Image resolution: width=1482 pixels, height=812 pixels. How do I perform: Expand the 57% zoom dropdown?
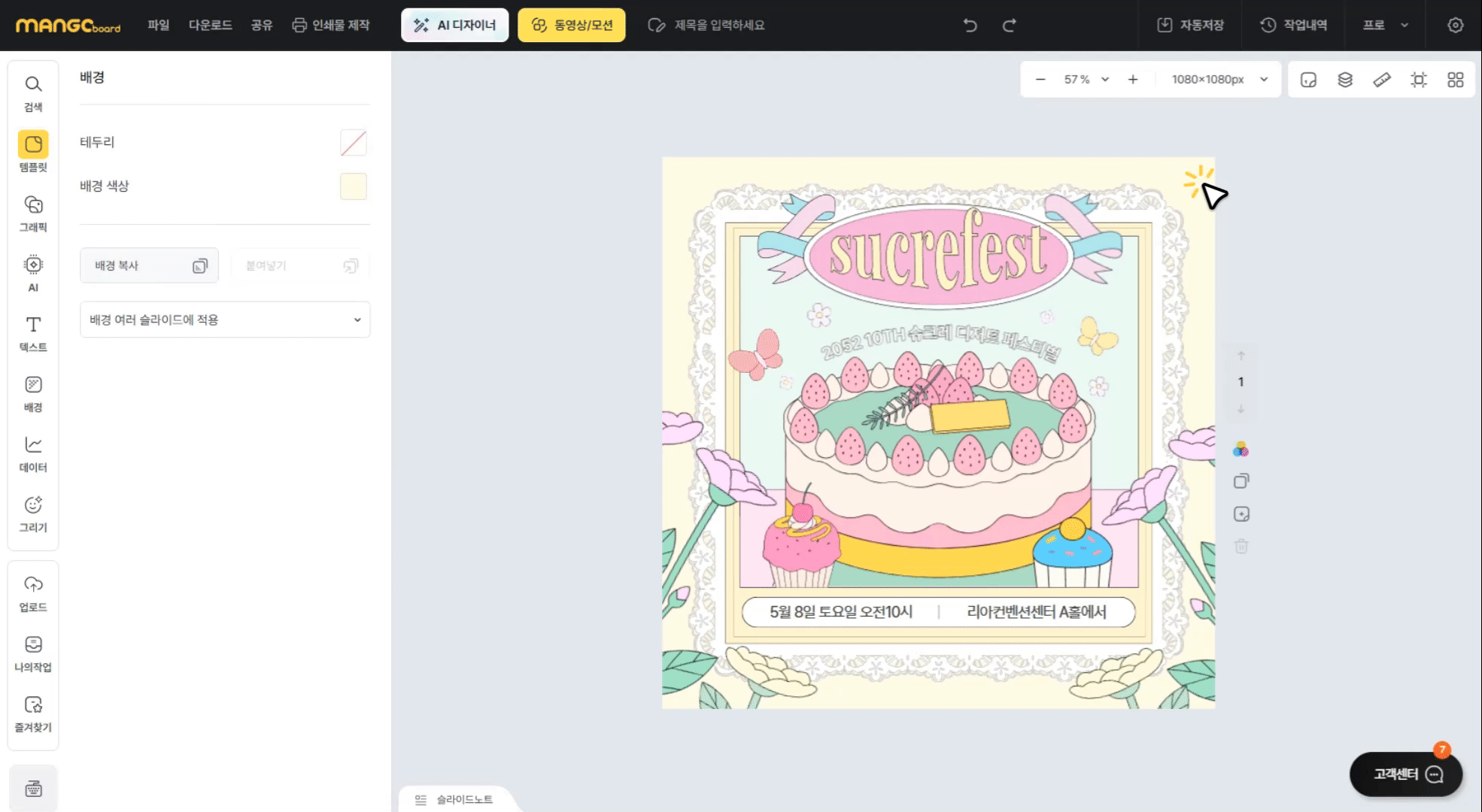[x=1104, y=80]
